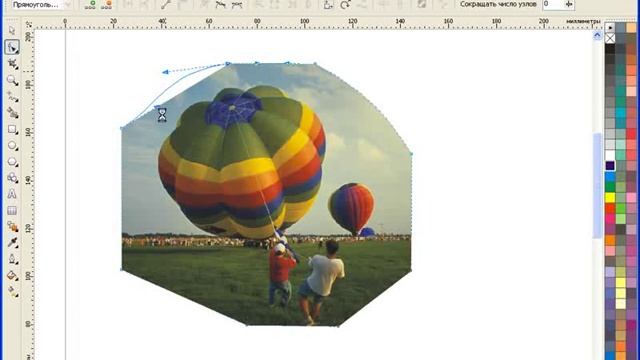Choose the No Color swatch
The width and height of the screenshot is (640, 360).
[x=610, y=38]
